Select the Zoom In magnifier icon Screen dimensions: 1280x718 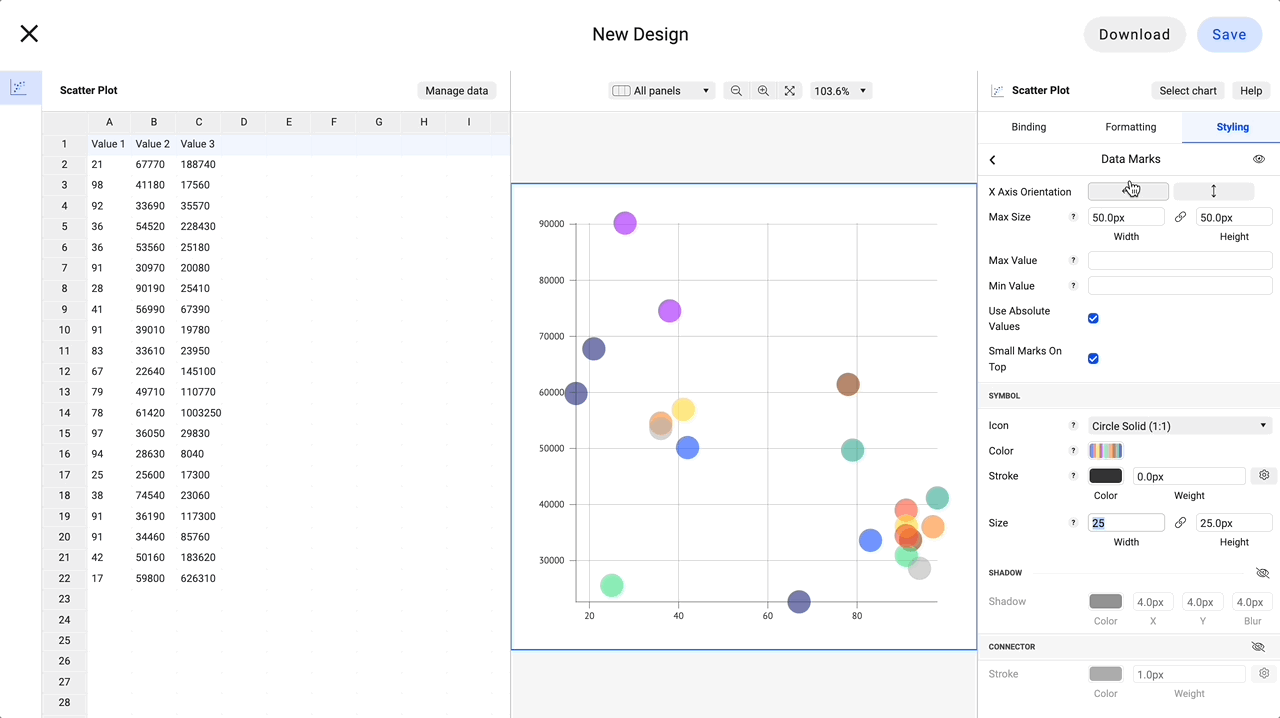(x=763, y=90)
